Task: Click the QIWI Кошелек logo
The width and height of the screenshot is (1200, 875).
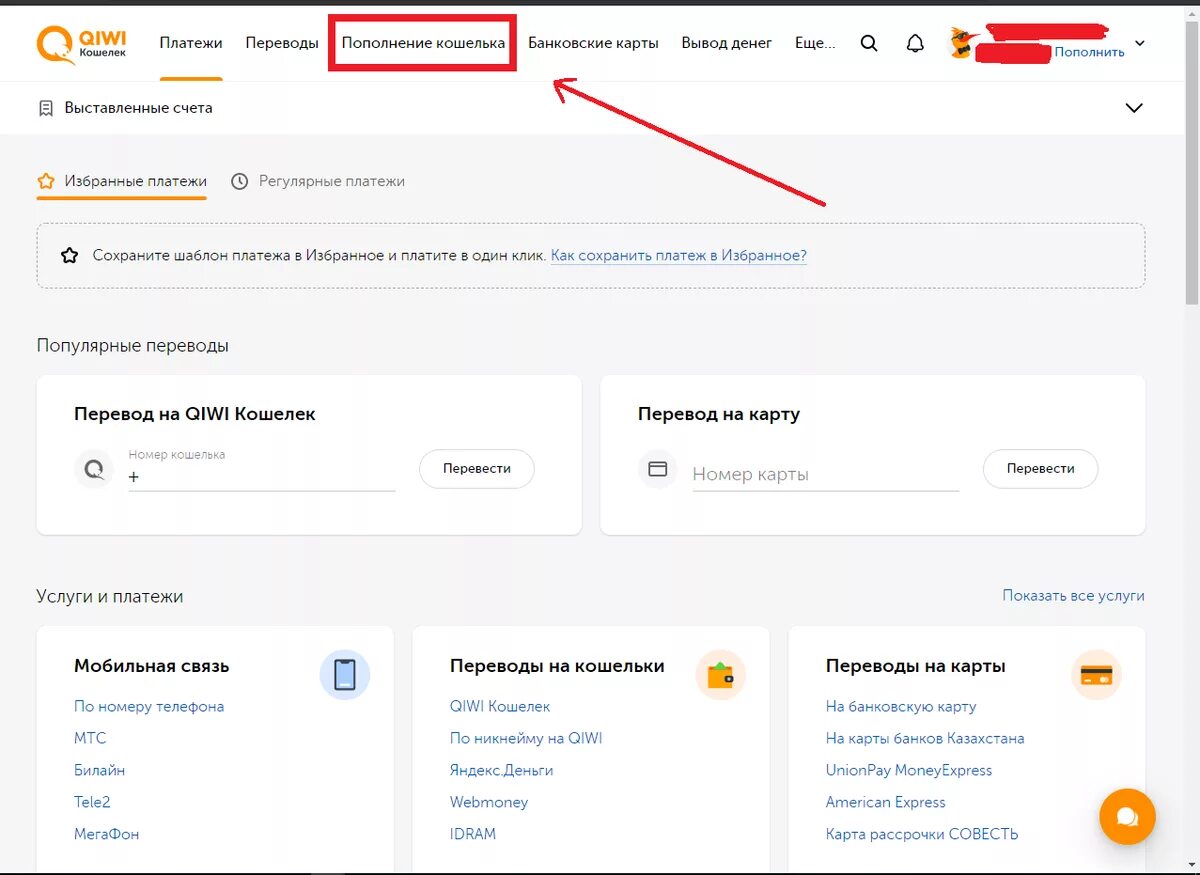Action: click(x=82, y=45)
